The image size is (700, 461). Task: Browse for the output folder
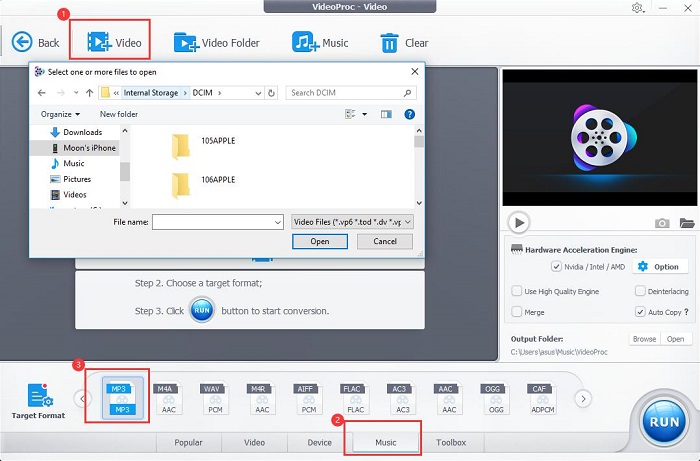644,339
